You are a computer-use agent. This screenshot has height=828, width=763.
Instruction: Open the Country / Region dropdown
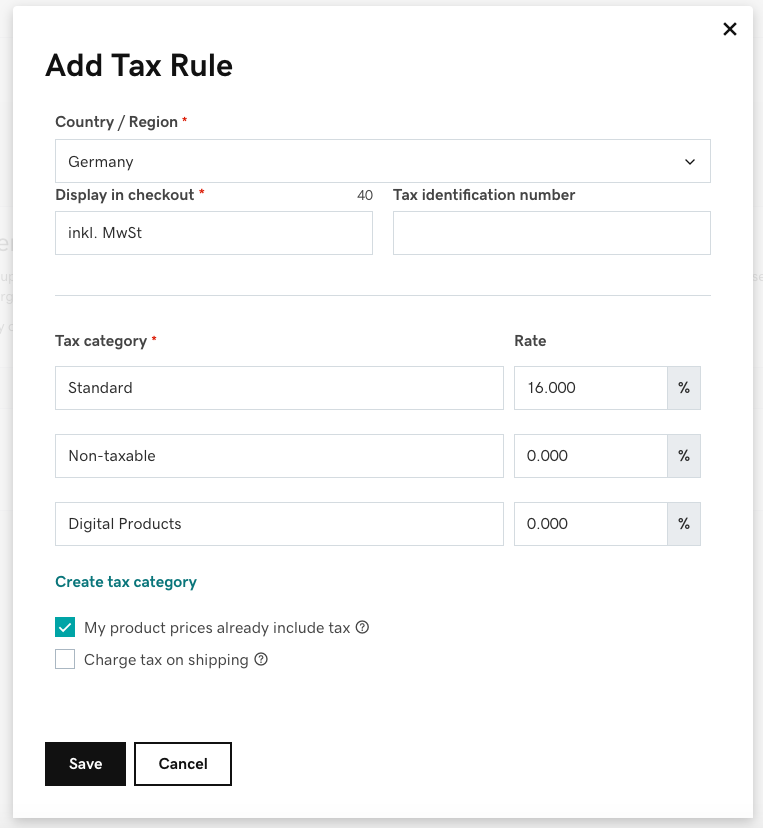click(383, 161)
